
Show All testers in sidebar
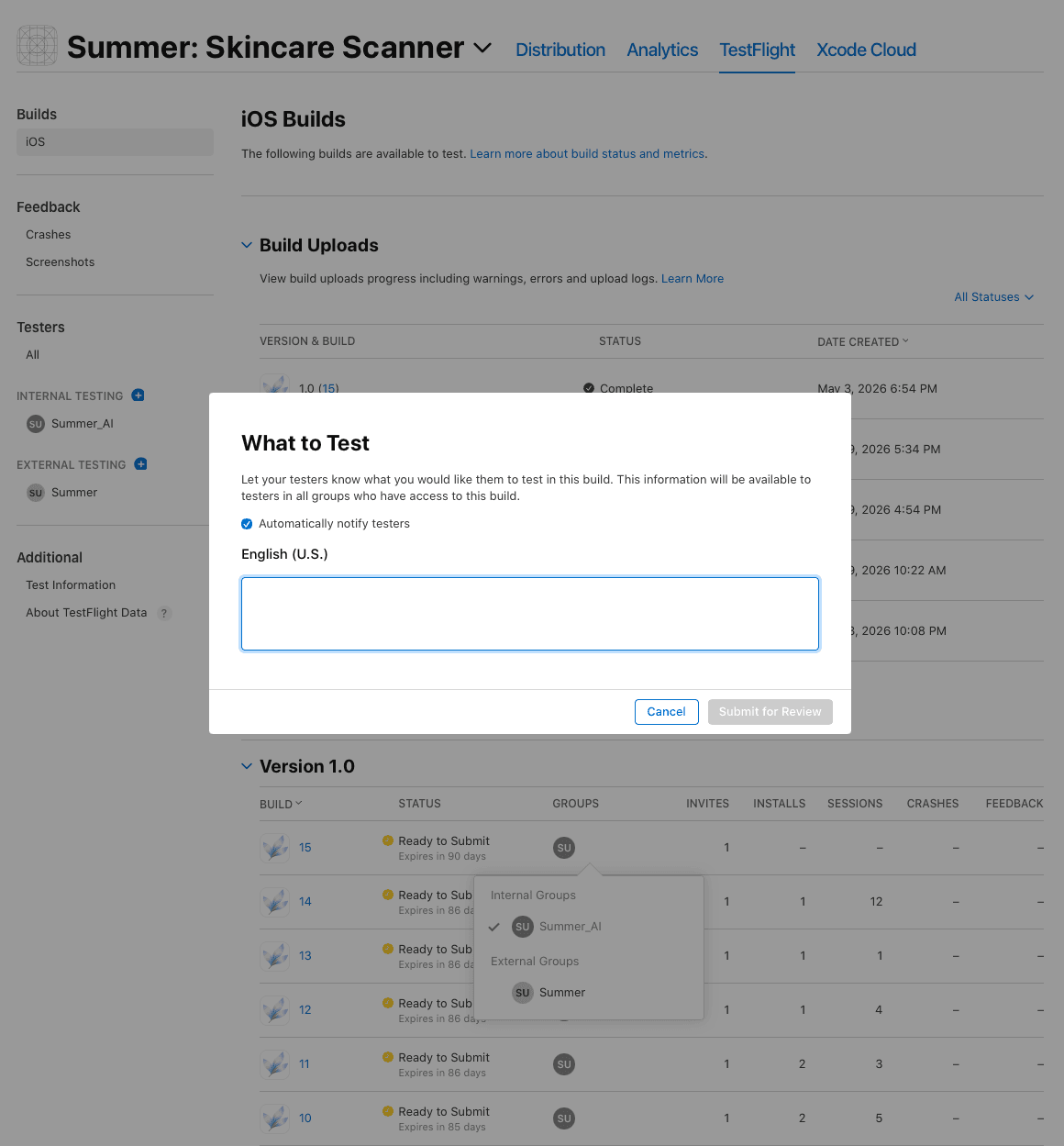click(33, 355)
